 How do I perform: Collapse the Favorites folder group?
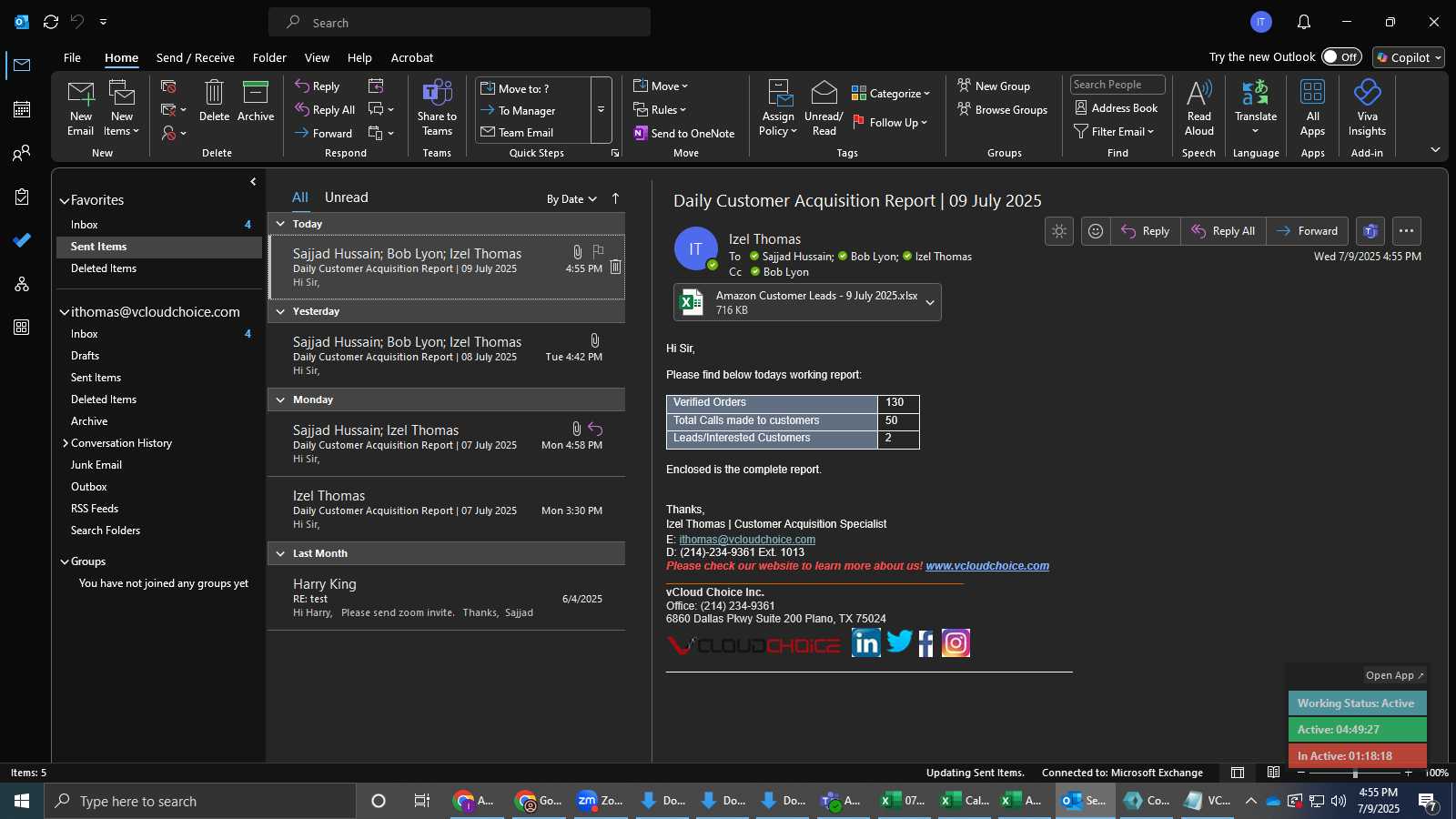click(65, 201)
